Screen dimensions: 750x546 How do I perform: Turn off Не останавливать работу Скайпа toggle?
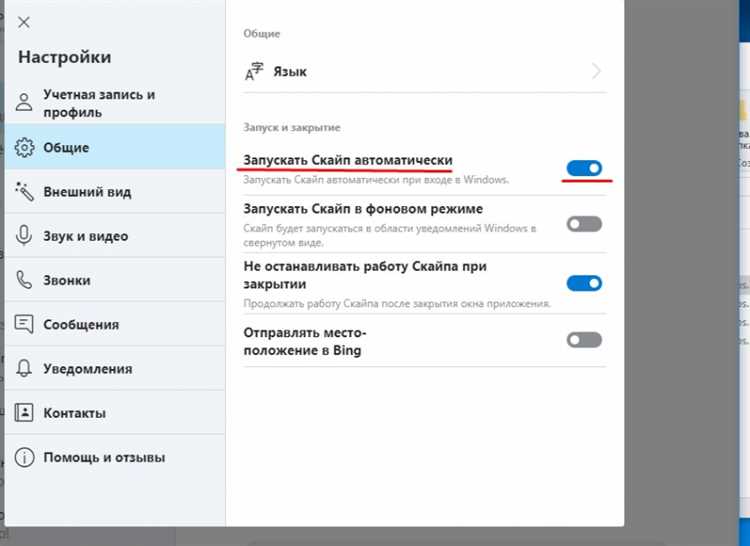[x=584, y=284]
